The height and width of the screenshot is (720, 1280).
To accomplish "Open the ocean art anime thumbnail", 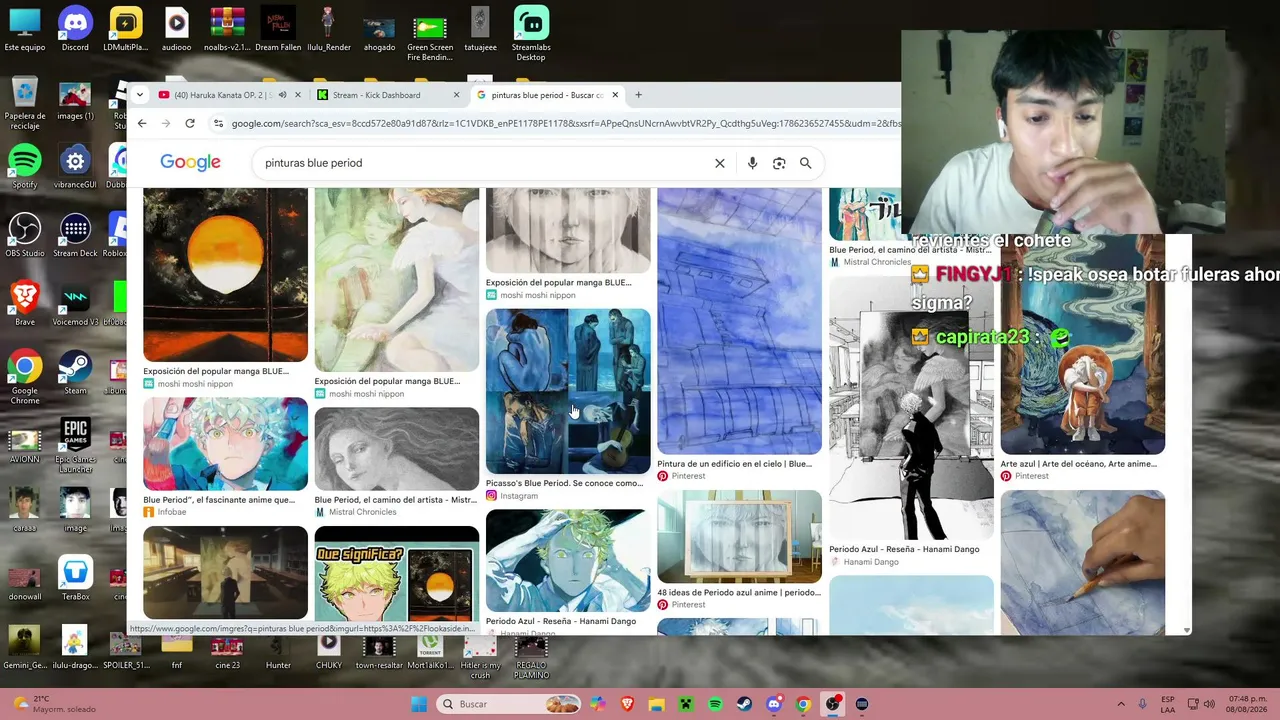I will [x=1082, y=346].
